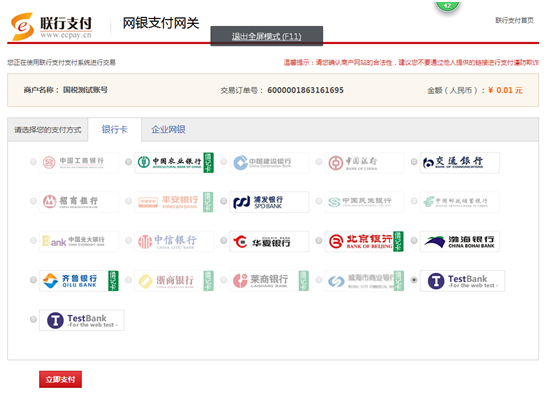Select the unselected TestBank radio button
Image resolution: width=557 pixels, height=417 pixels.
[33, 319]
